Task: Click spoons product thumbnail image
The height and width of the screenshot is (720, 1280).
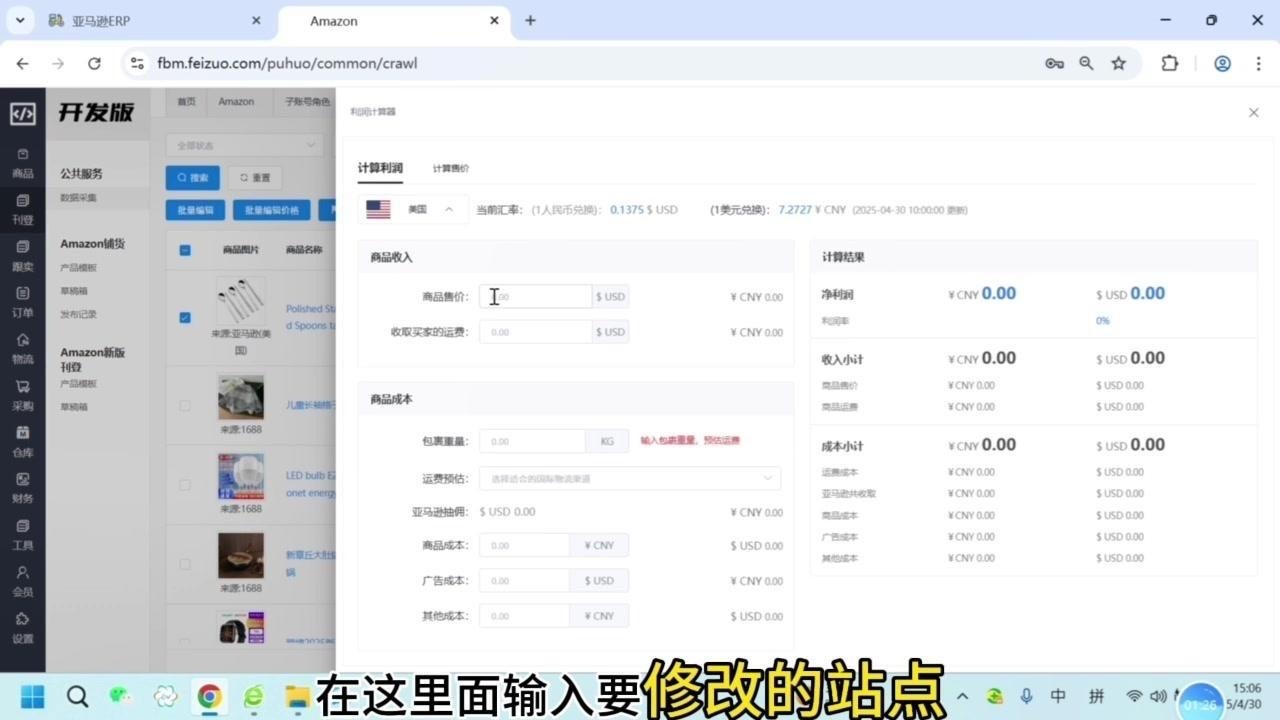Action: 241,300
